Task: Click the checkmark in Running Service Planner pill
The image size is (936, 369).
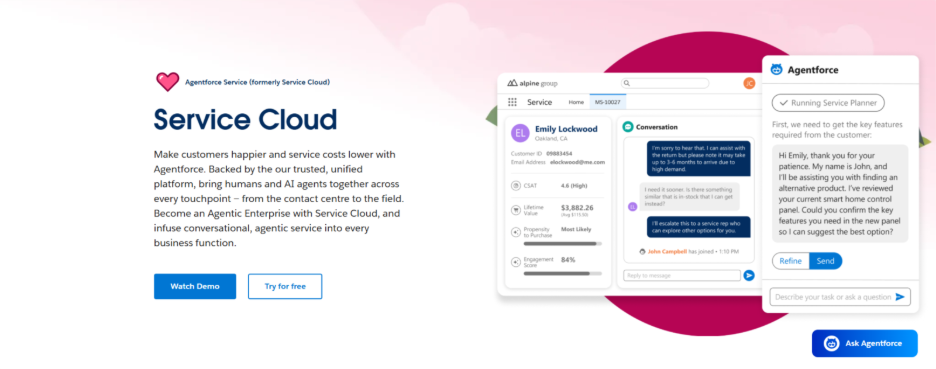Action: (x=783, y=103)
